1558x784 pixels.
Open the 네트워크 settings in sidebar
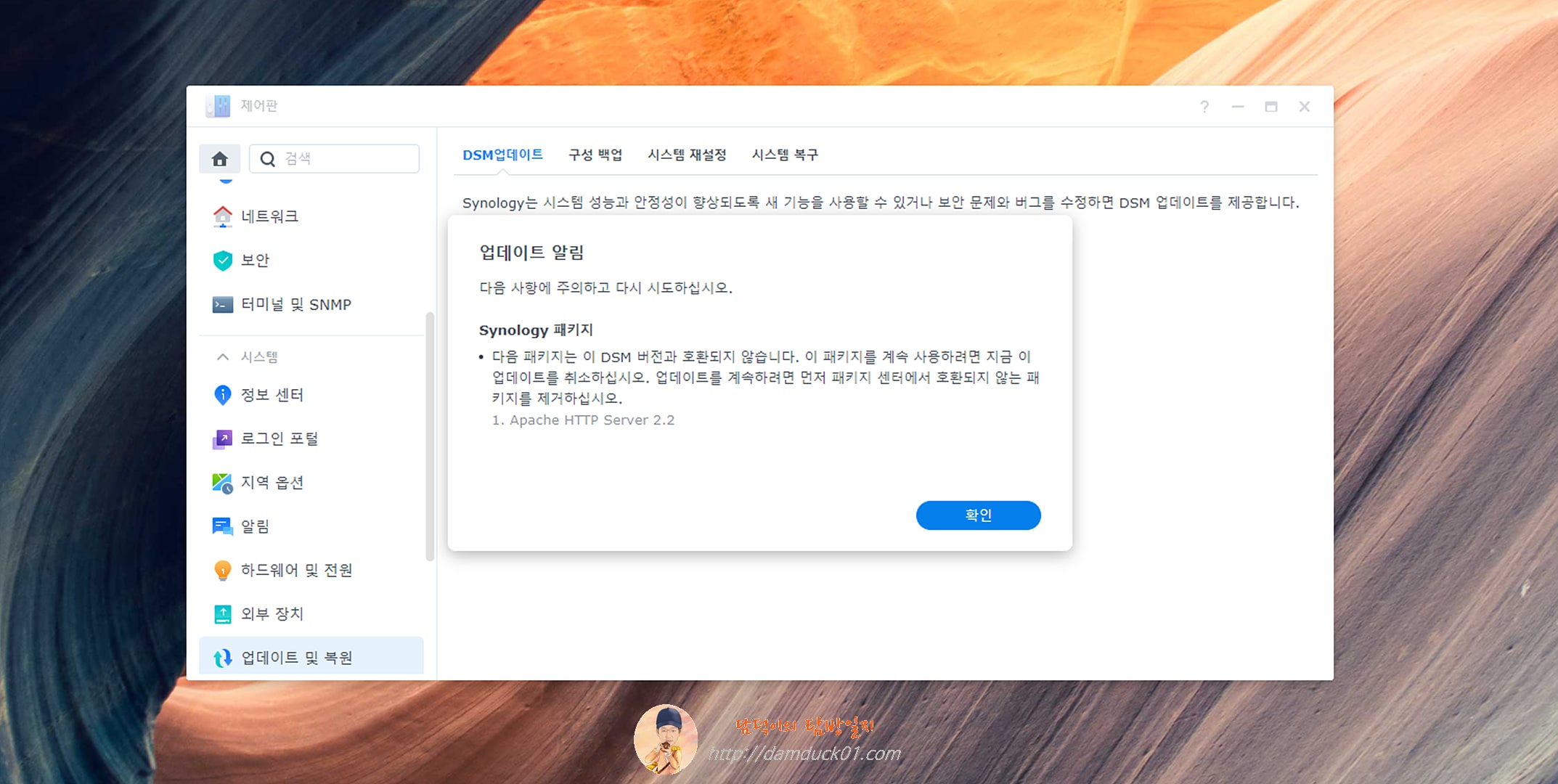(269, 216)
